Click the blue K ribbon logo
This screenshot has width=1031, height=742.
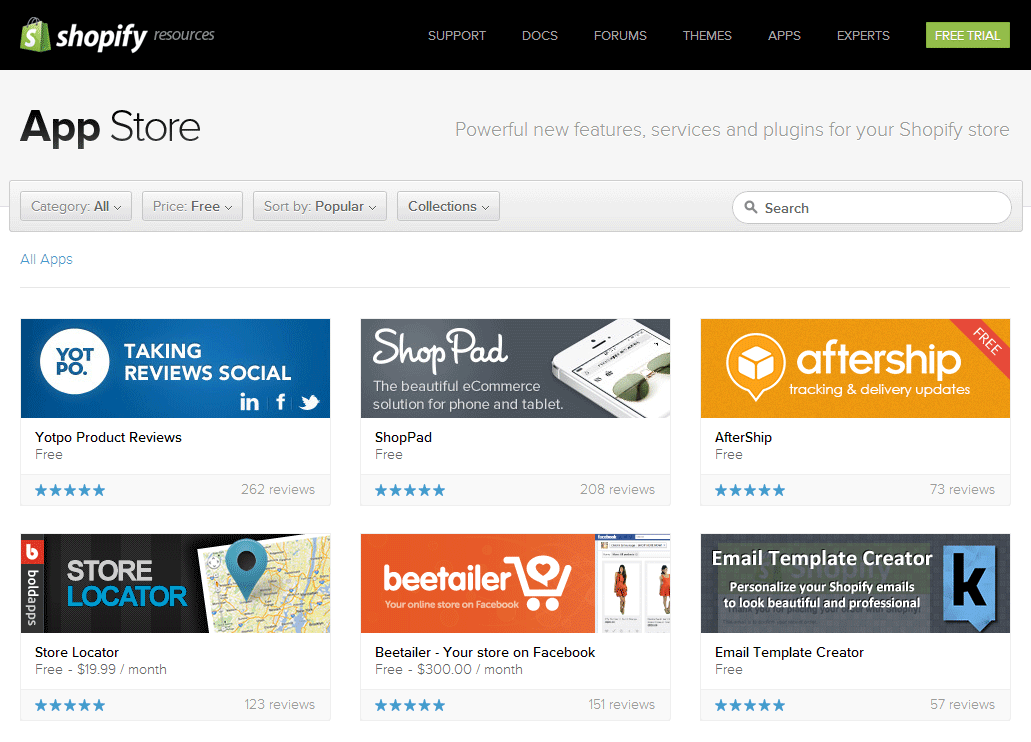point(971,587)
